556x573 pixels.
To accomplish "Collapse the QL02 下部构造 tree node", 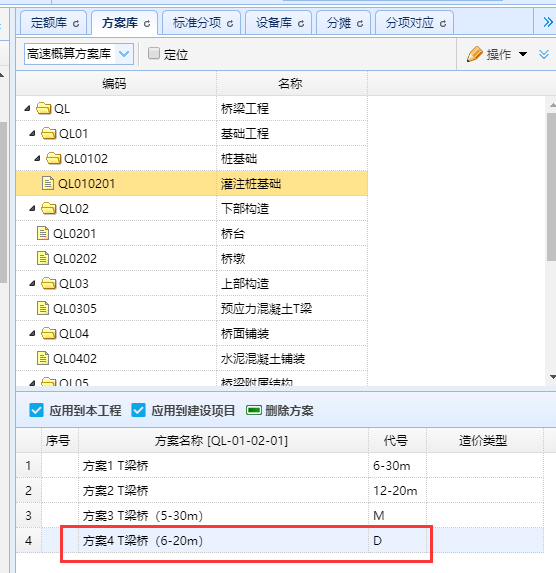I will 32,209.
